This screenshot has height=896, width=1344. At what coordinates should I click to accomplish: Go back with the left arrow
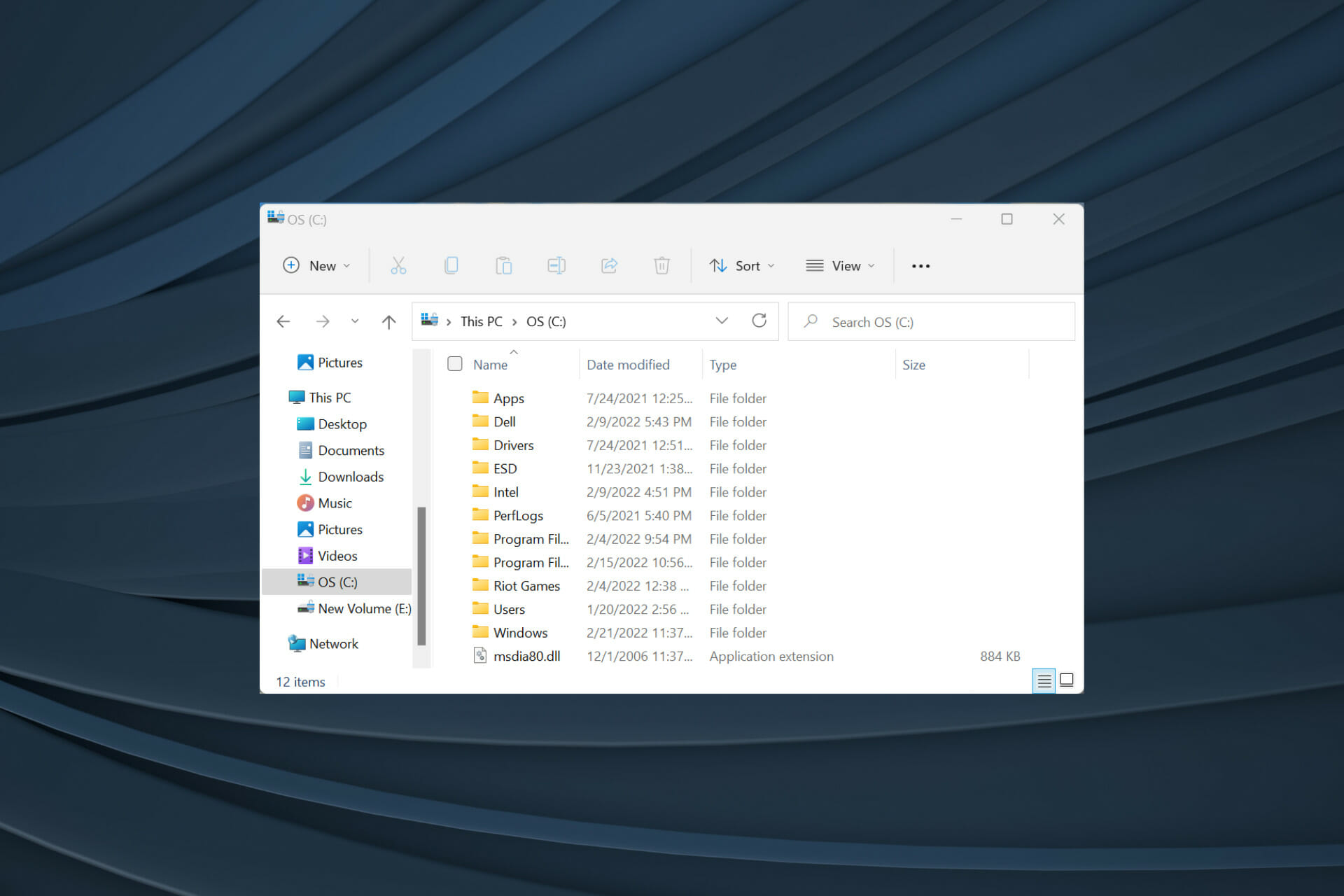coord(283,321)
